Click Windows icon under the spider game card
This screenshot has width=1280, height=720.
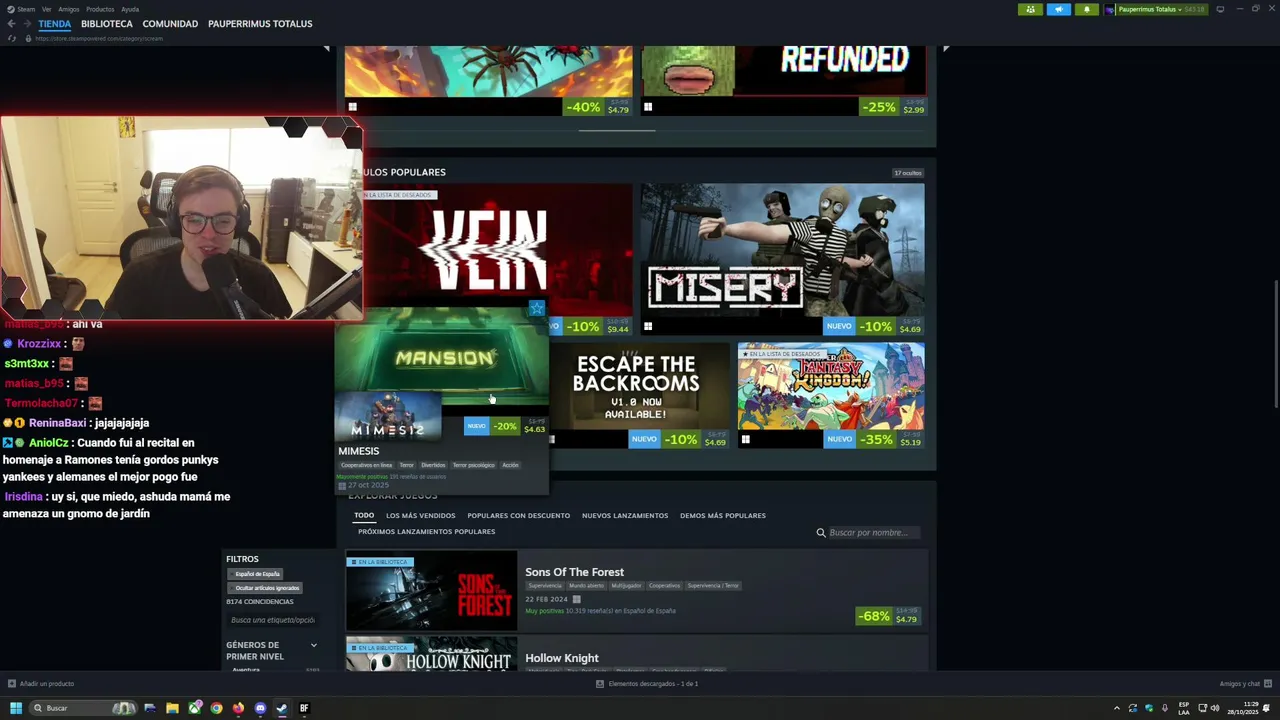352,107
